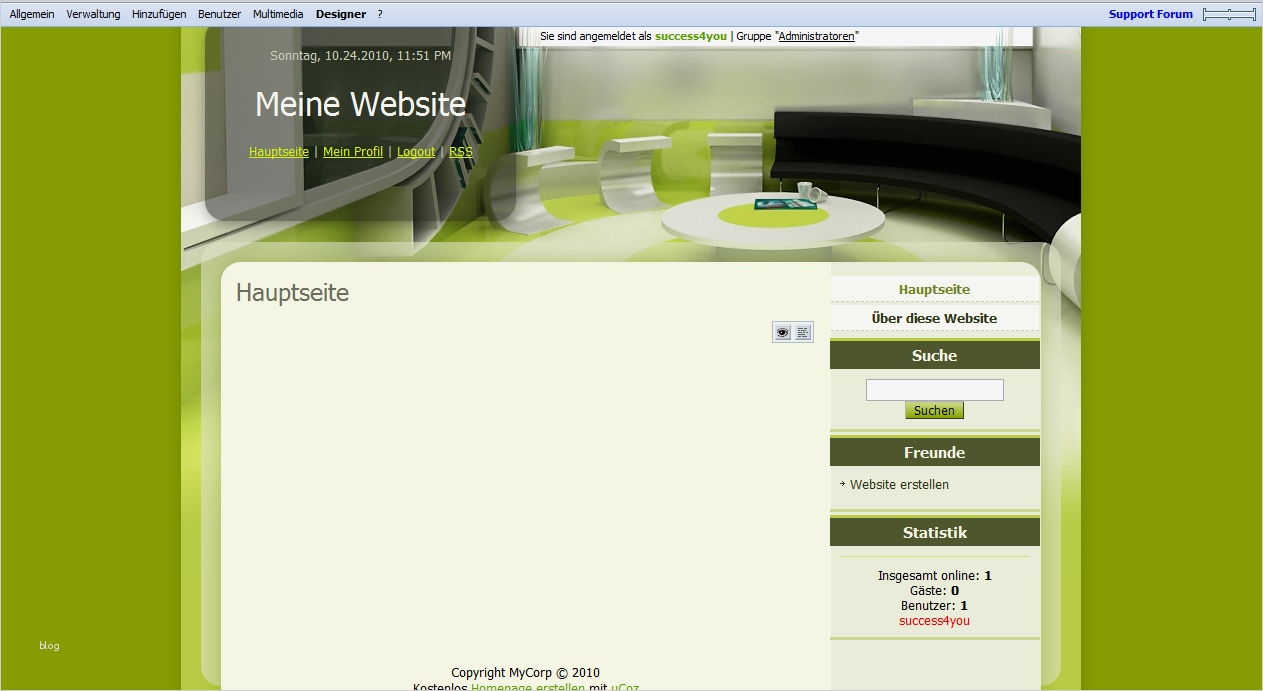This screenshot has width=1263, height=691.
Task: Open the Support Forum link
Action: click(x=1149, y=13)
